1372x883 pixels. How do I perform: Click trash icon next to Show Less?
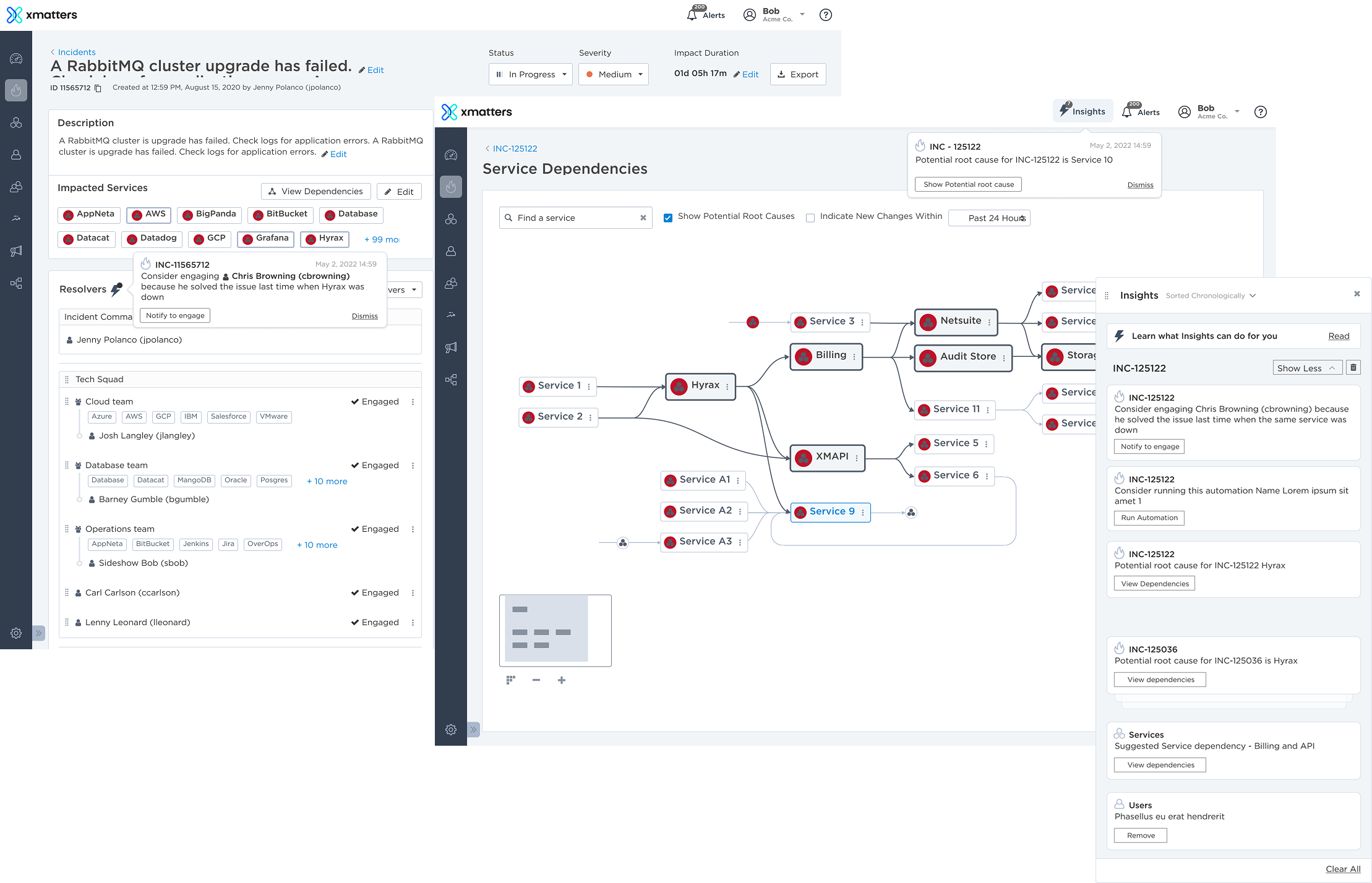click(1353, 368)
